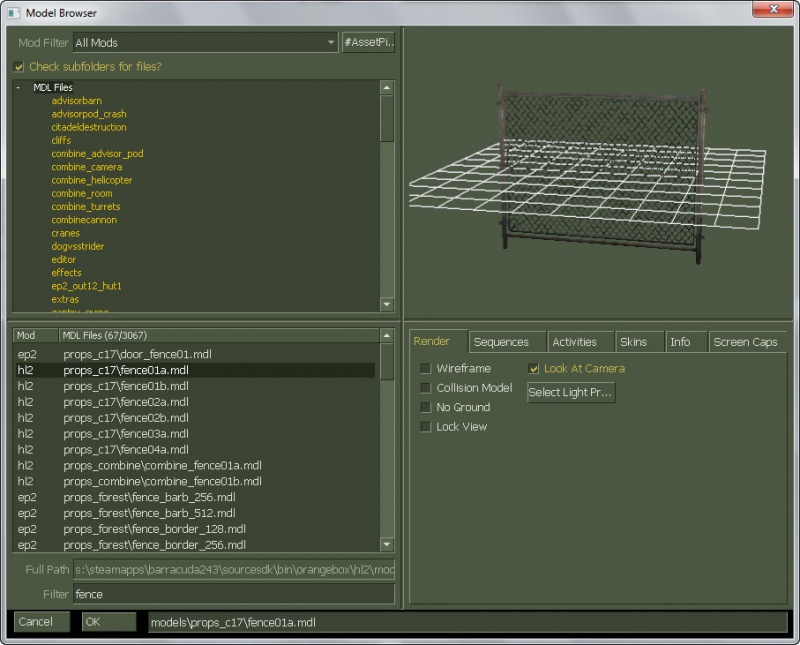Select the effects folder
This screenshot has height=645, width=800.
pos(66,273)
